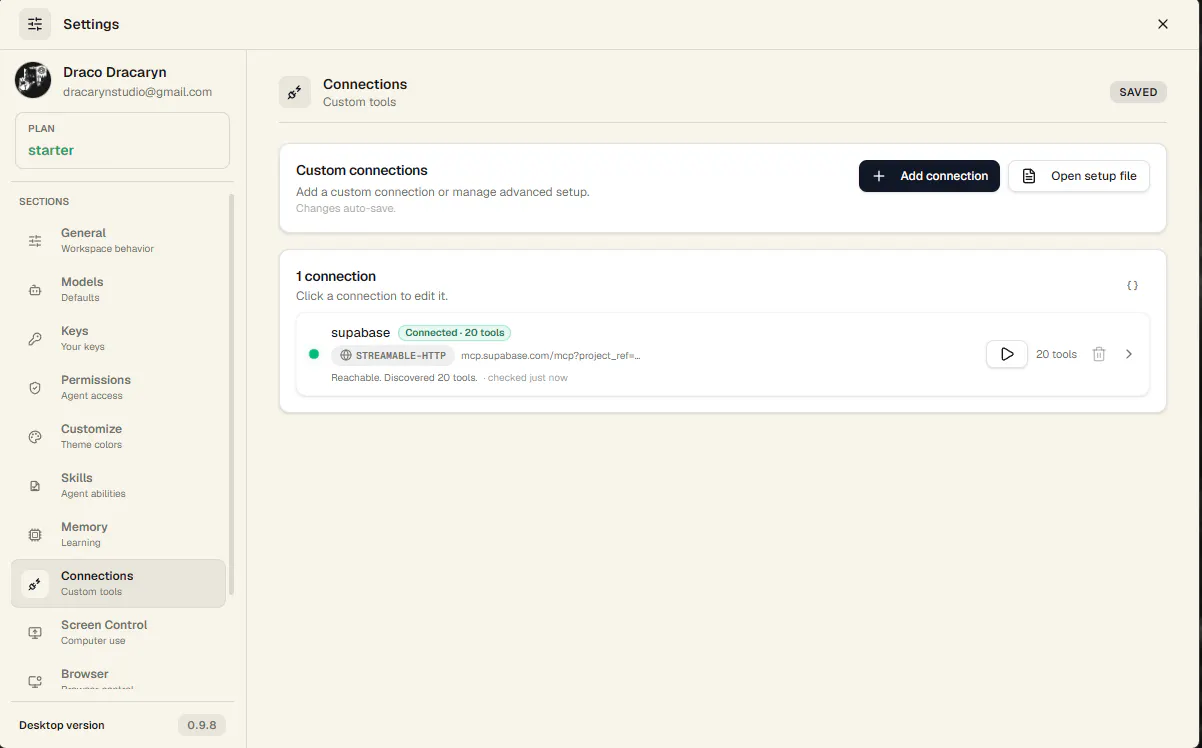Click the STREAMABLE-HTTP globe badge

coord(393,355)
